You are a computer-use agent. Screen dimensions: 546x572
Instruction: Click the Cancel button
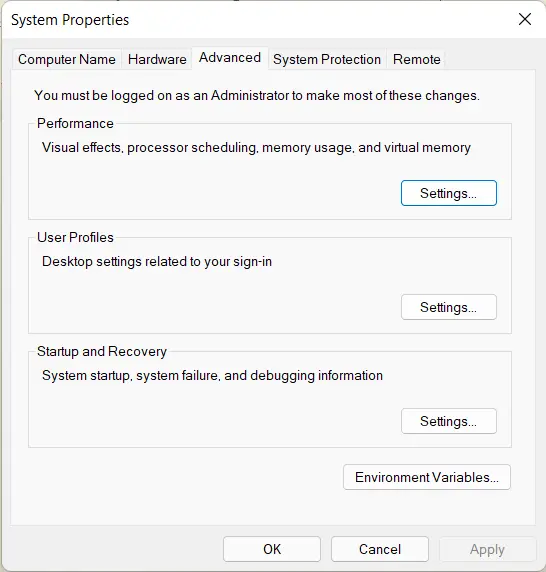pos(380,549)
